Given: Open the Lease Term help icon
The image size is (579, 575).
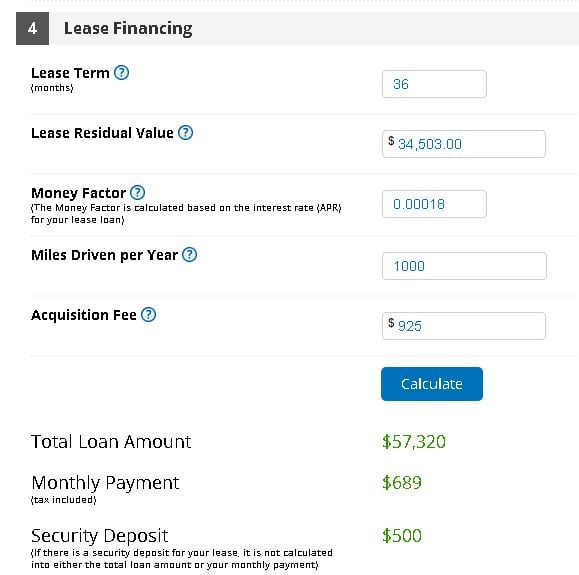Looking at the screenshot, I should pos(121,73).
